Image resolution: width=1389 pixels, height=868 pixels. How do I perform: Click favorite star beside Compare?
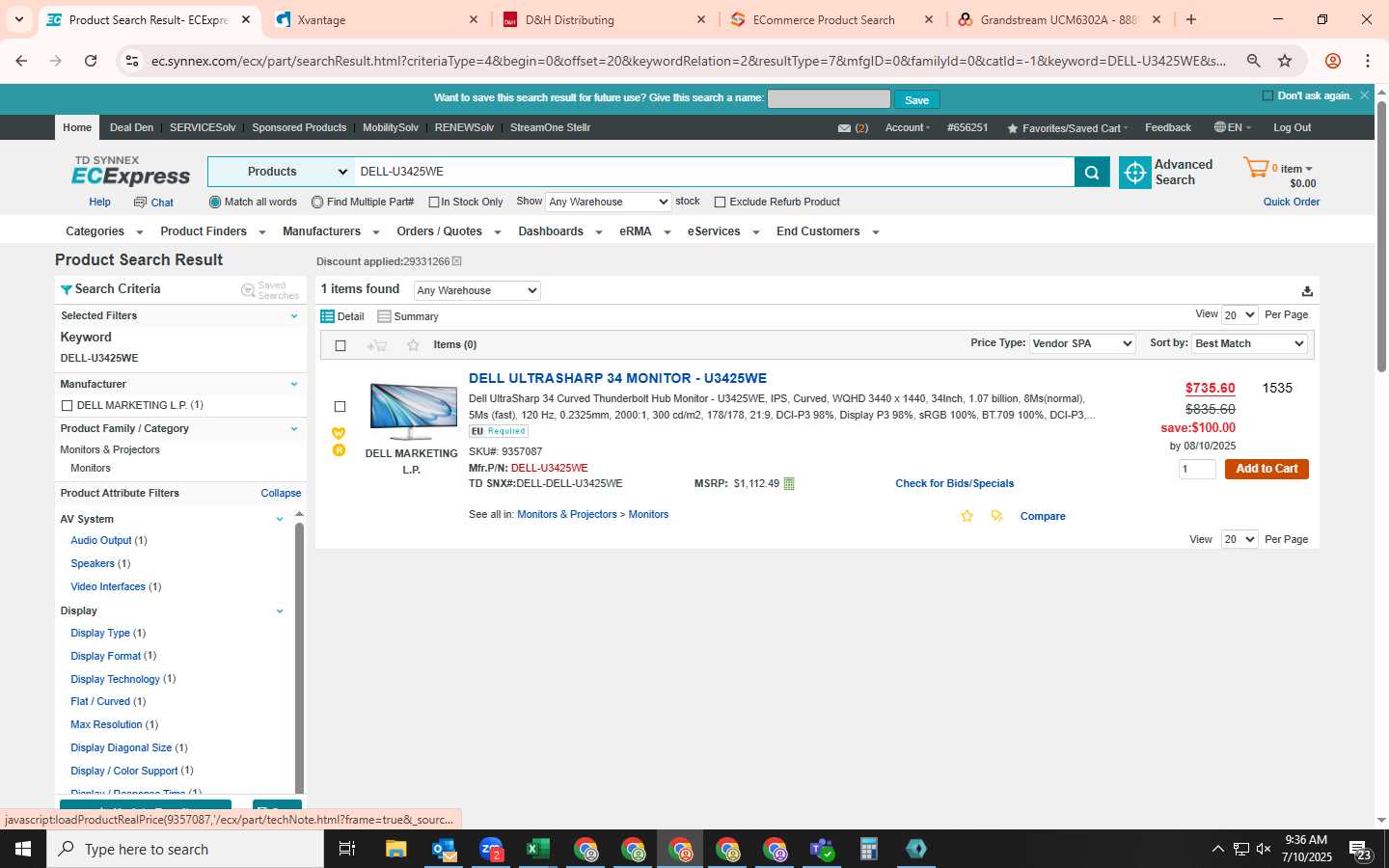967,516
